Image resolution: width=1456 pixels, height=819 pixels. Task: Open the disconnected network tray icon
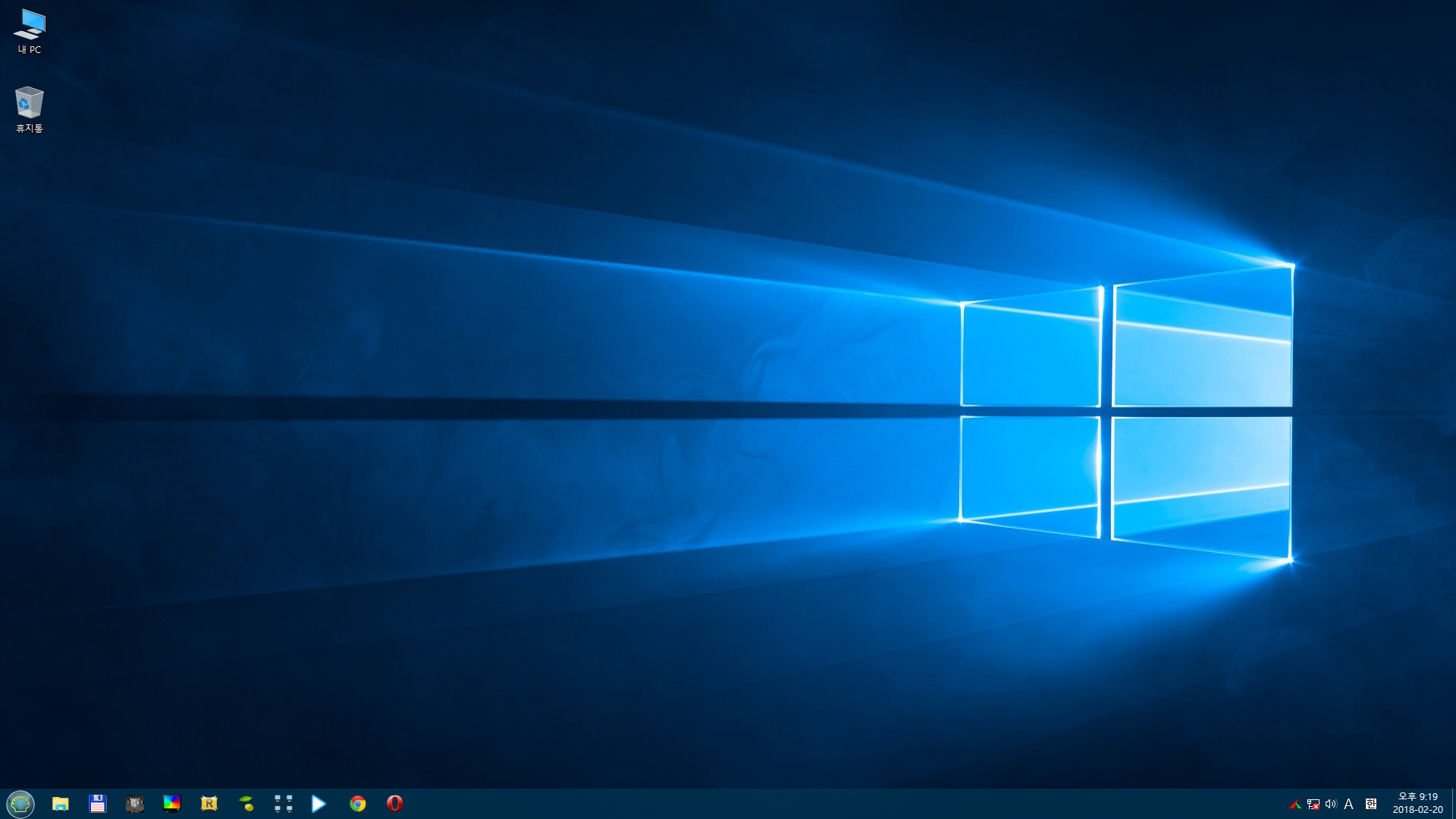point(1313,805)
